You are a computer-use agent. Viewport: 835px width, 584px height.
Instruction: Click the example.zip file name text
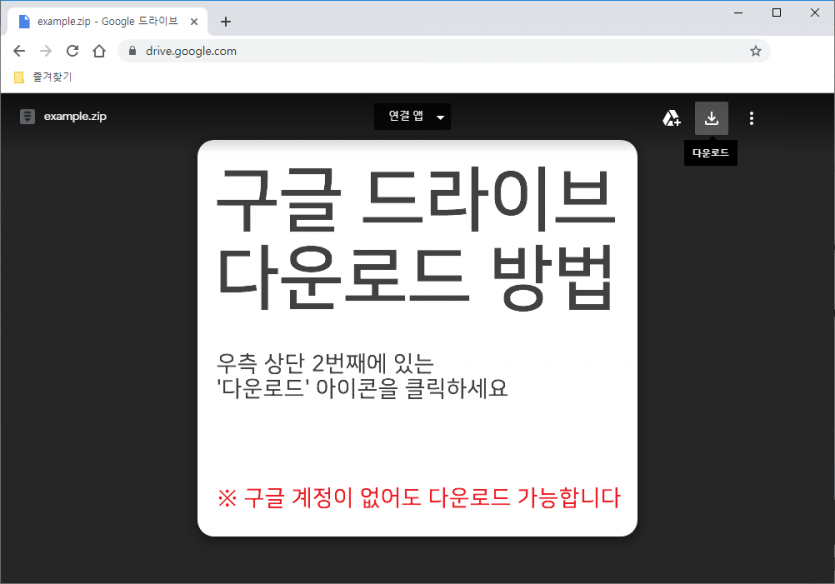[75, 117]
